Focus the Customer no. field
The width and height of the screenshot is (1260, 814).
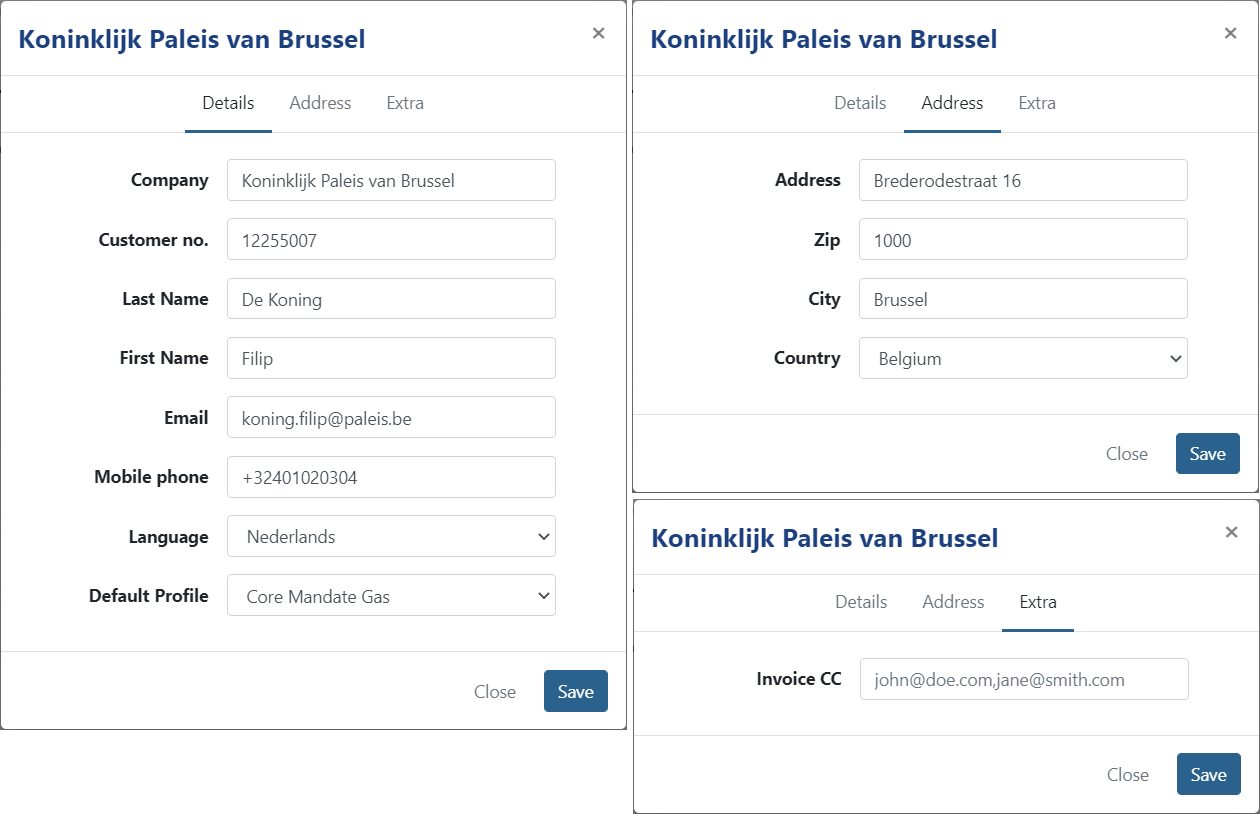pyautogui.click(x=391, y=240)
